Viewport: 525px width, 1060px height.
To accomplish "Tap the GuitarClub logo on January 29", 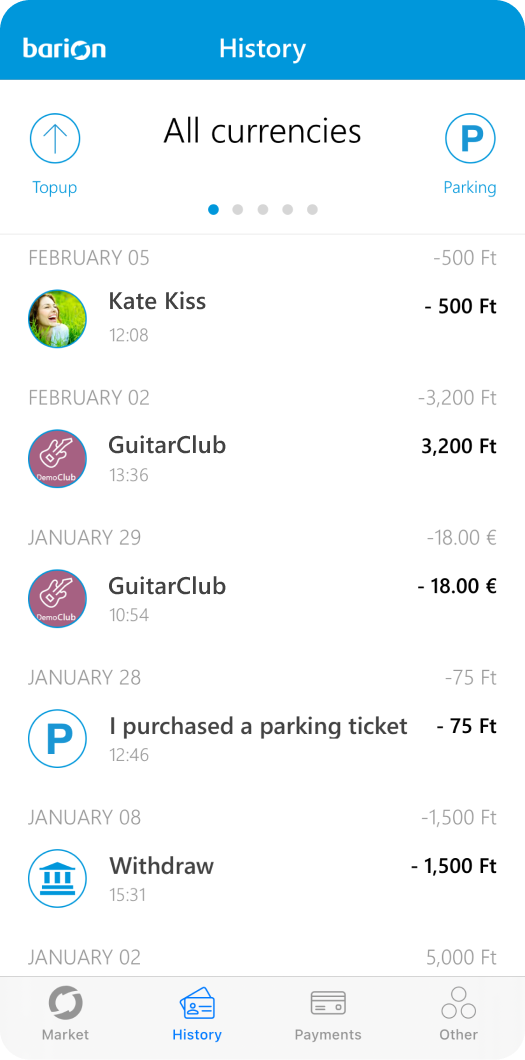I will pyautogui.click(x=57, y=598).
